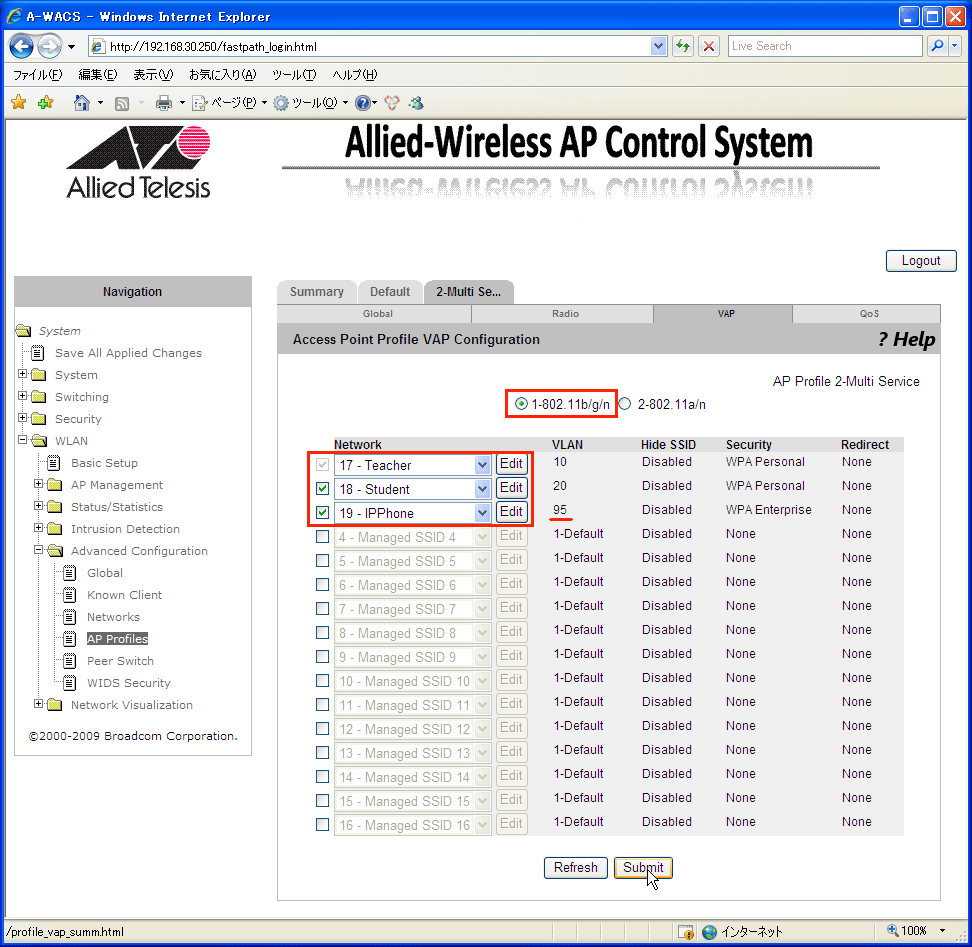This screenshot has height=947, width=972.
Task: Uncheck the 18 - Student VAP checkbox
Action: coord(322,488)
